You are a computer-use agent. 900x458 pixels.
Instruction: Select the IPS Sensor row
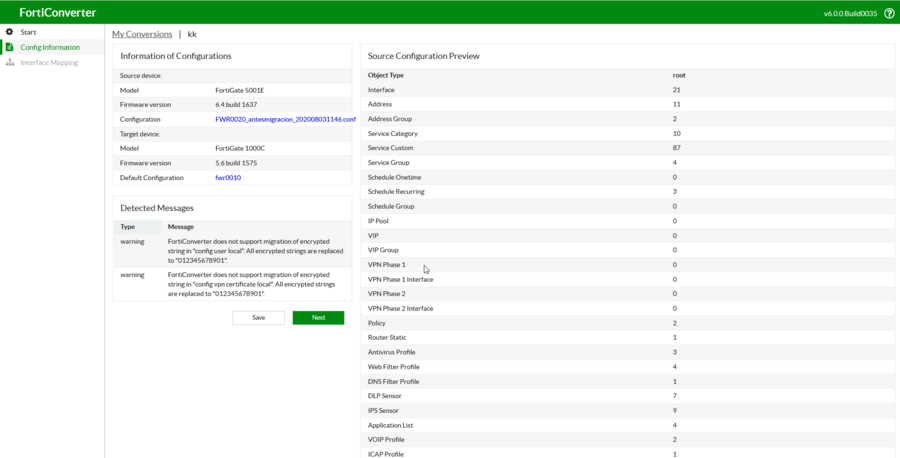click(384, 411)
